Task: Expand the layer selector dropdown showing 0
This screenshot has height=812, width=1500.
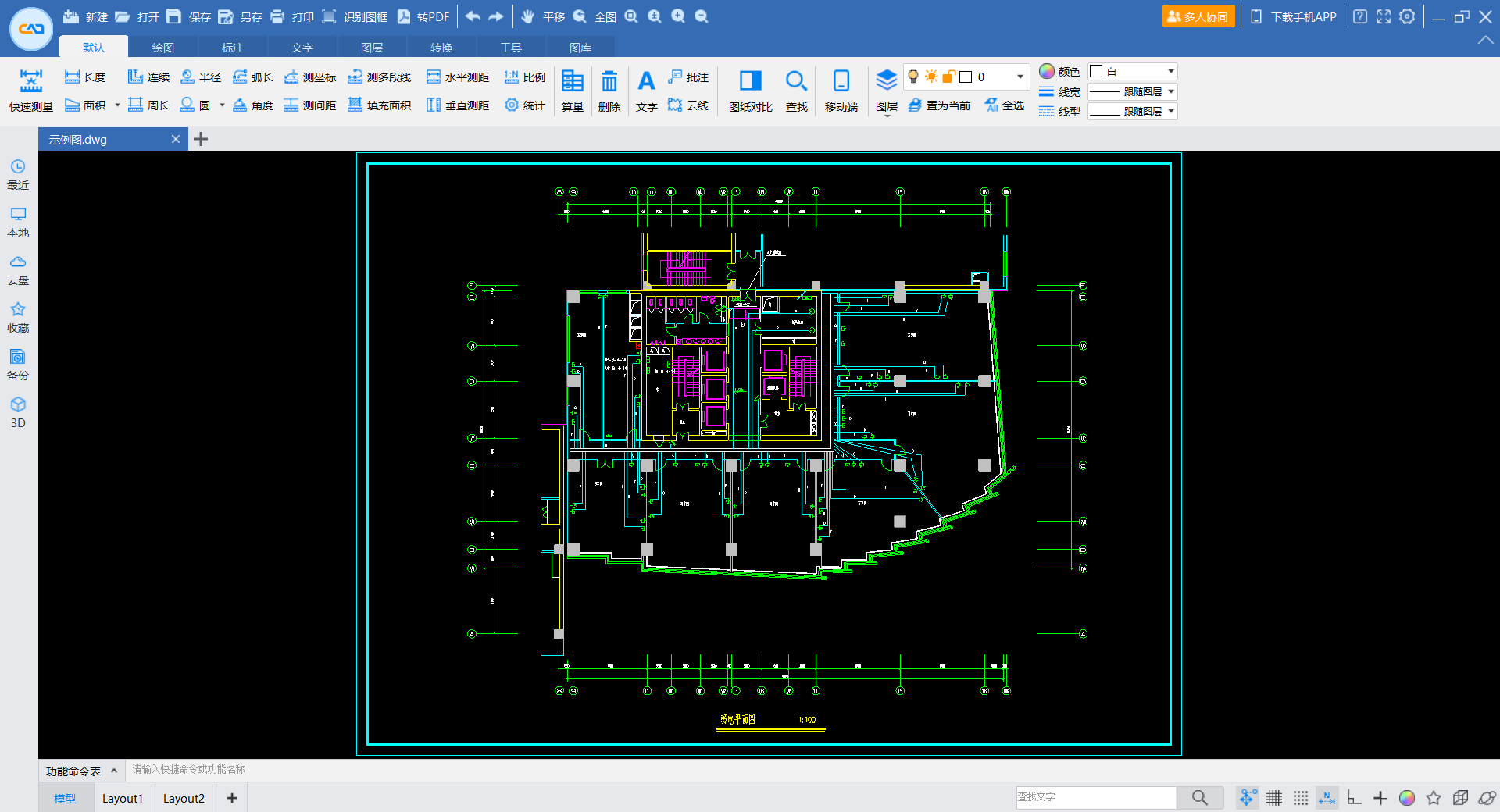Action: pos(1020,77)
